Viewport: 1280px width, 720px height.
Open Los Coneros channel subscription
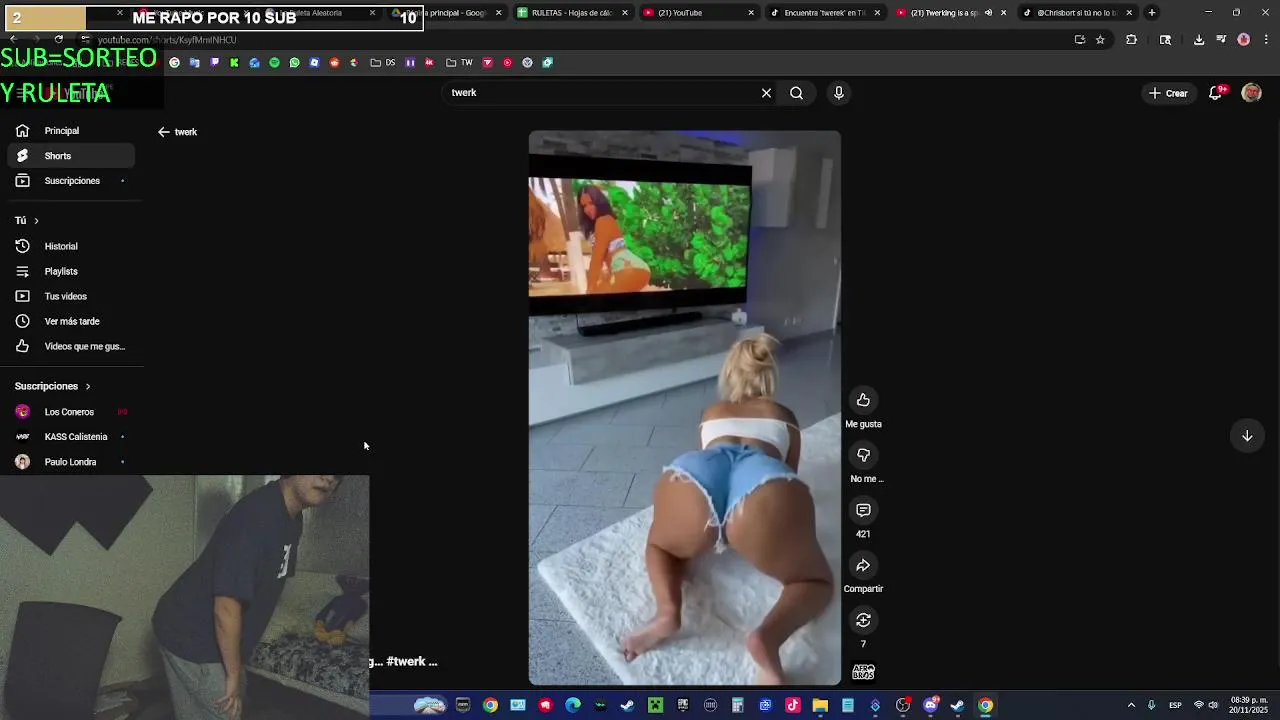[x=70, y=412]
